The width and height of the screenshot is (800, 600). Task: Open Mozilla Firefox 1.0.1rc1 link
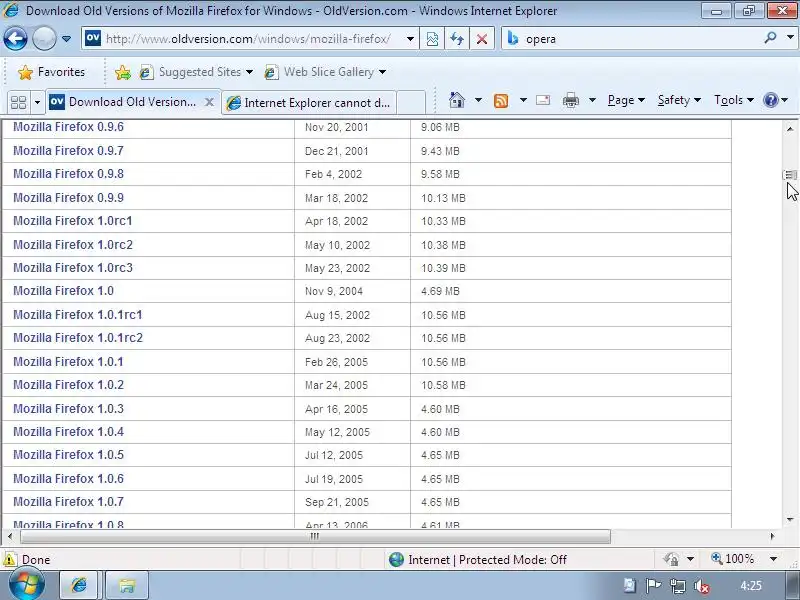78,315
